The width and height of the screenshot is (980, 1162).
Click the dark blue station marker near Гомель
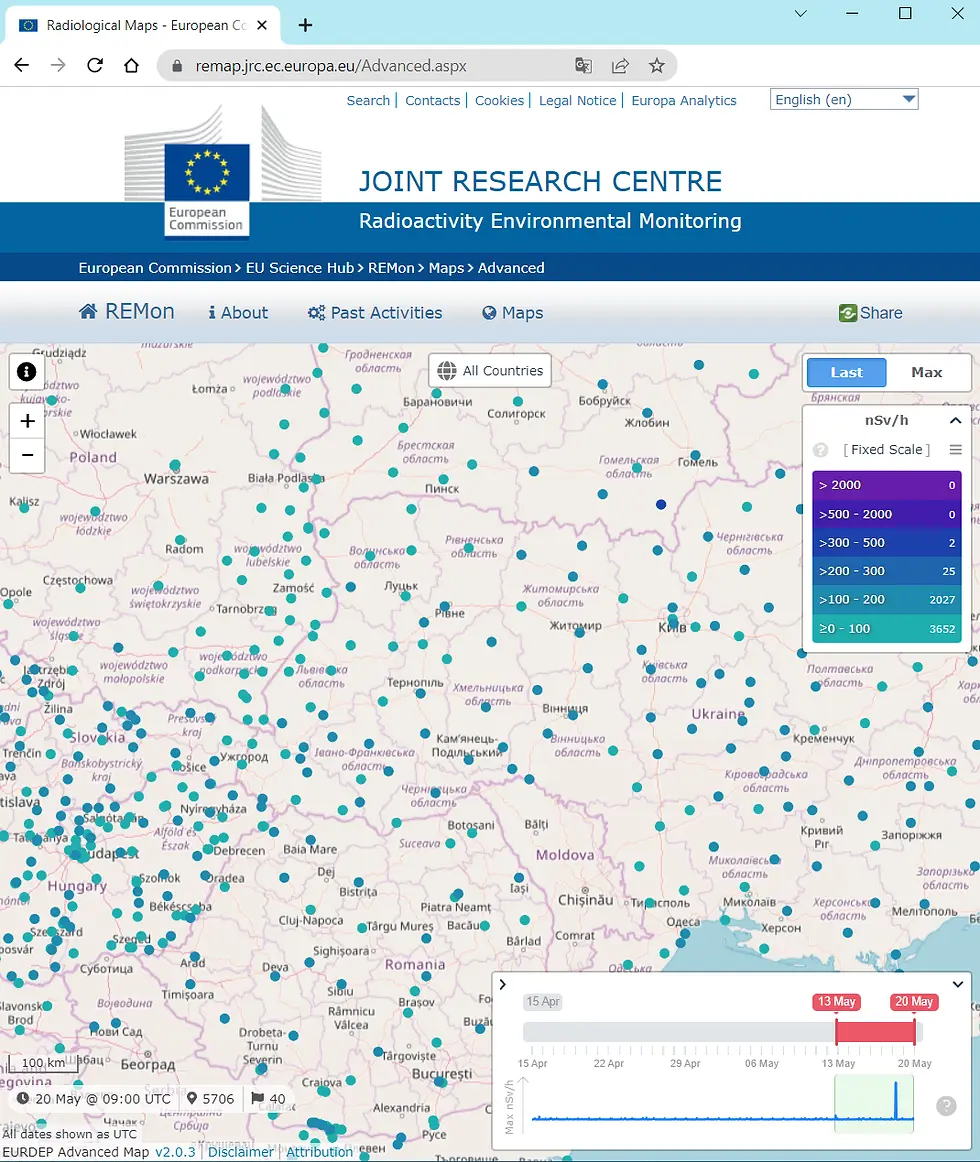(x=660, y=504)
